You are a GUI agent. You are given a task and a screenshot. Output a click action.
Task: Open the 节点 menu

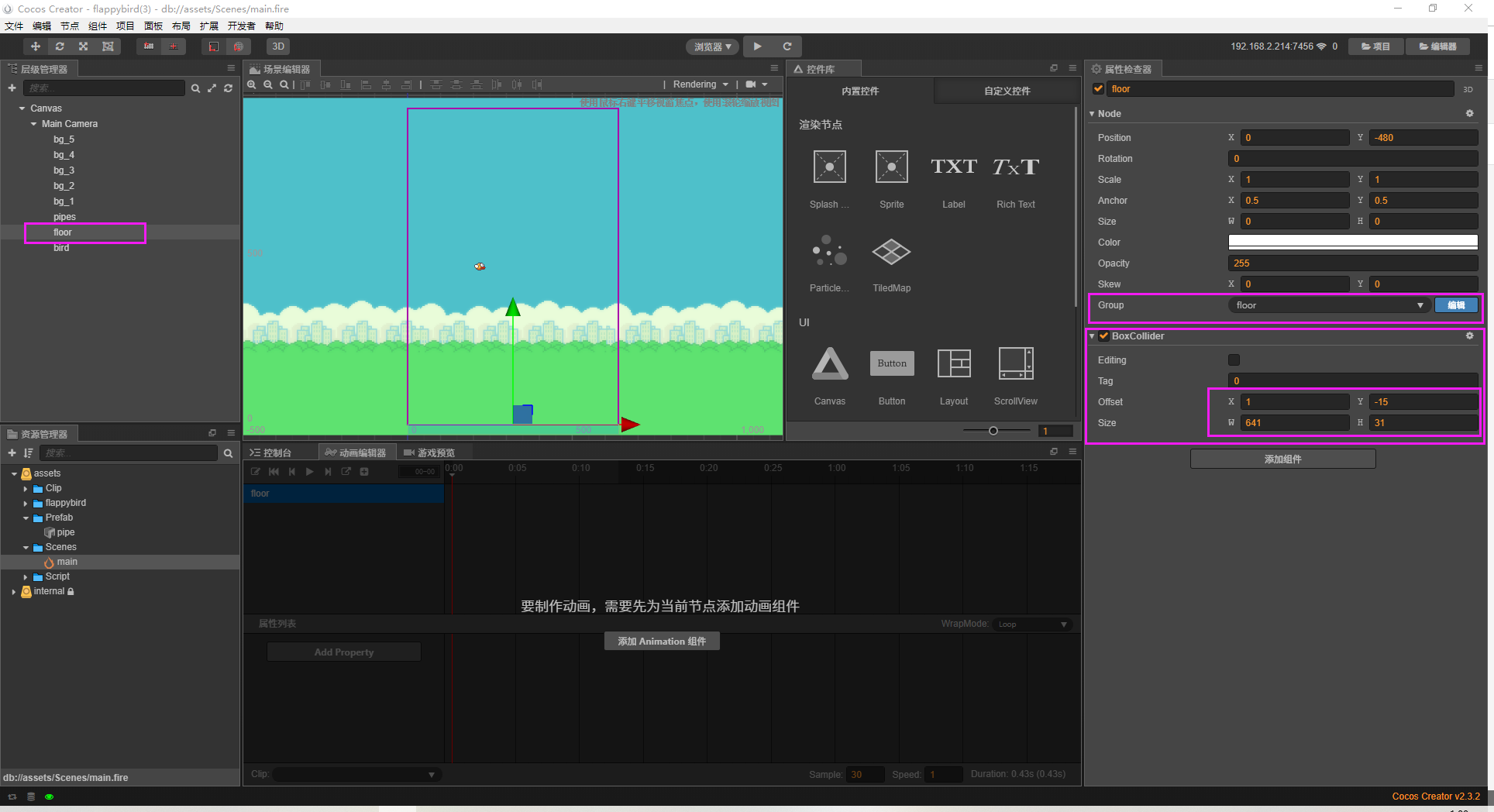tap(70, 26)
